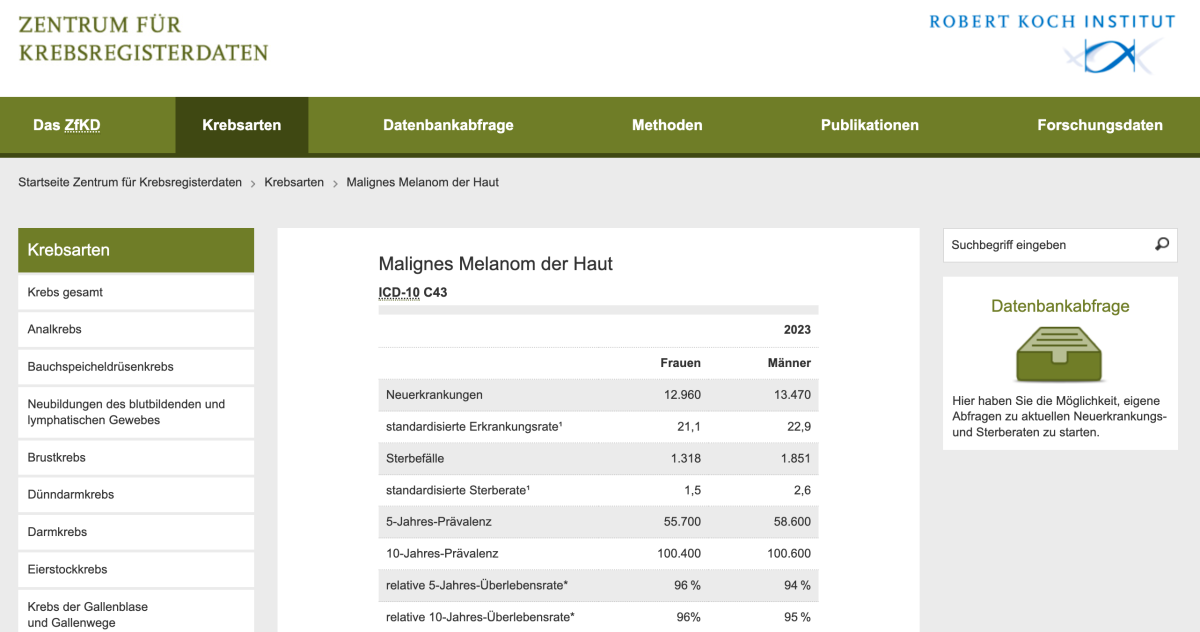Open Eierstockkrebs in the sidebar
Screen dimensions: 1200x632
pos(136,569)
